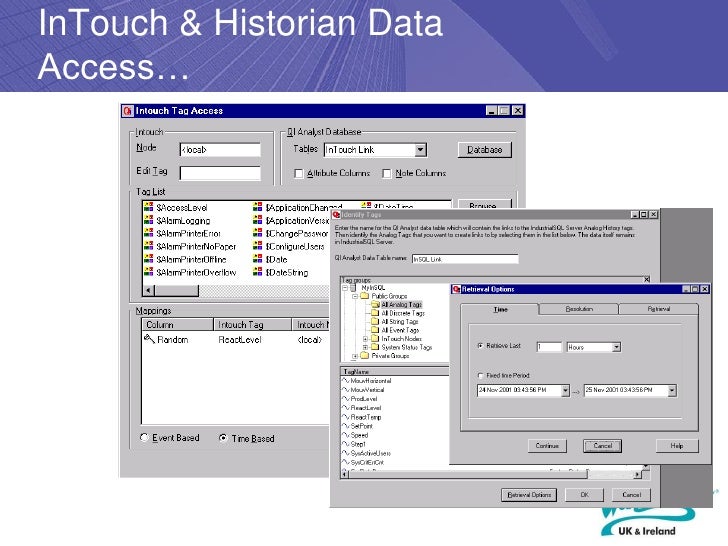Open the 24 Nov 2001 start date dropdown
Viewport: 728px width, 546px height.
click(565, 390)
